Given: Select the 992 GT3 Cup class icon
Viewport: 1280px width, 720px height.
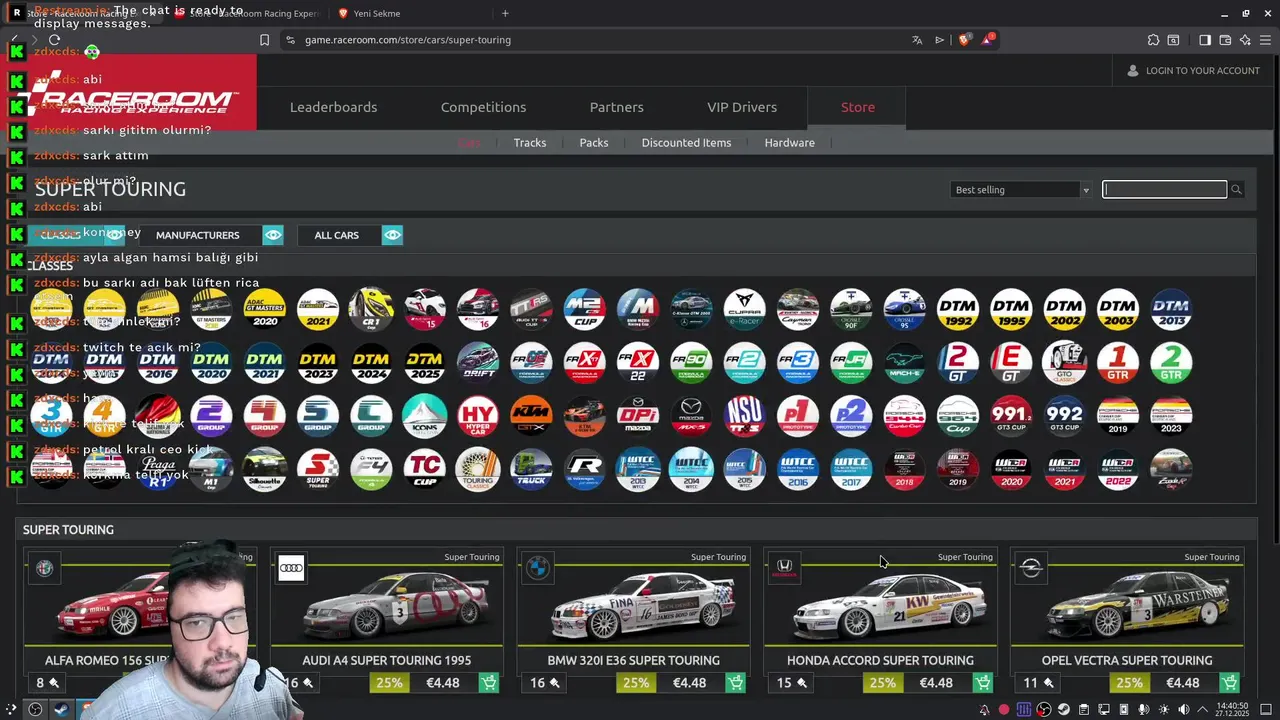Looking at the screenshot, I should 1065,416.
